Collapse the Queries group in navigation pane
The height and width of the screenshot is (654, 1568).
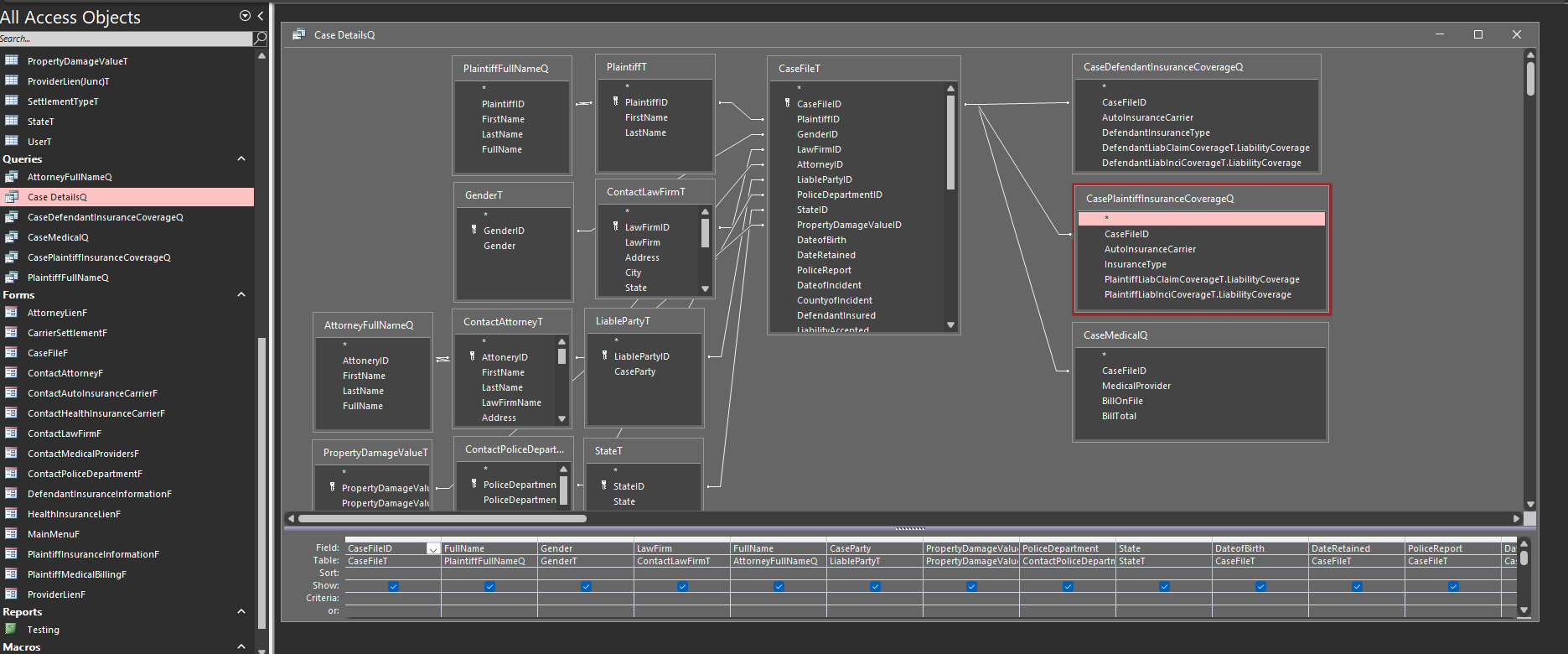241,158
